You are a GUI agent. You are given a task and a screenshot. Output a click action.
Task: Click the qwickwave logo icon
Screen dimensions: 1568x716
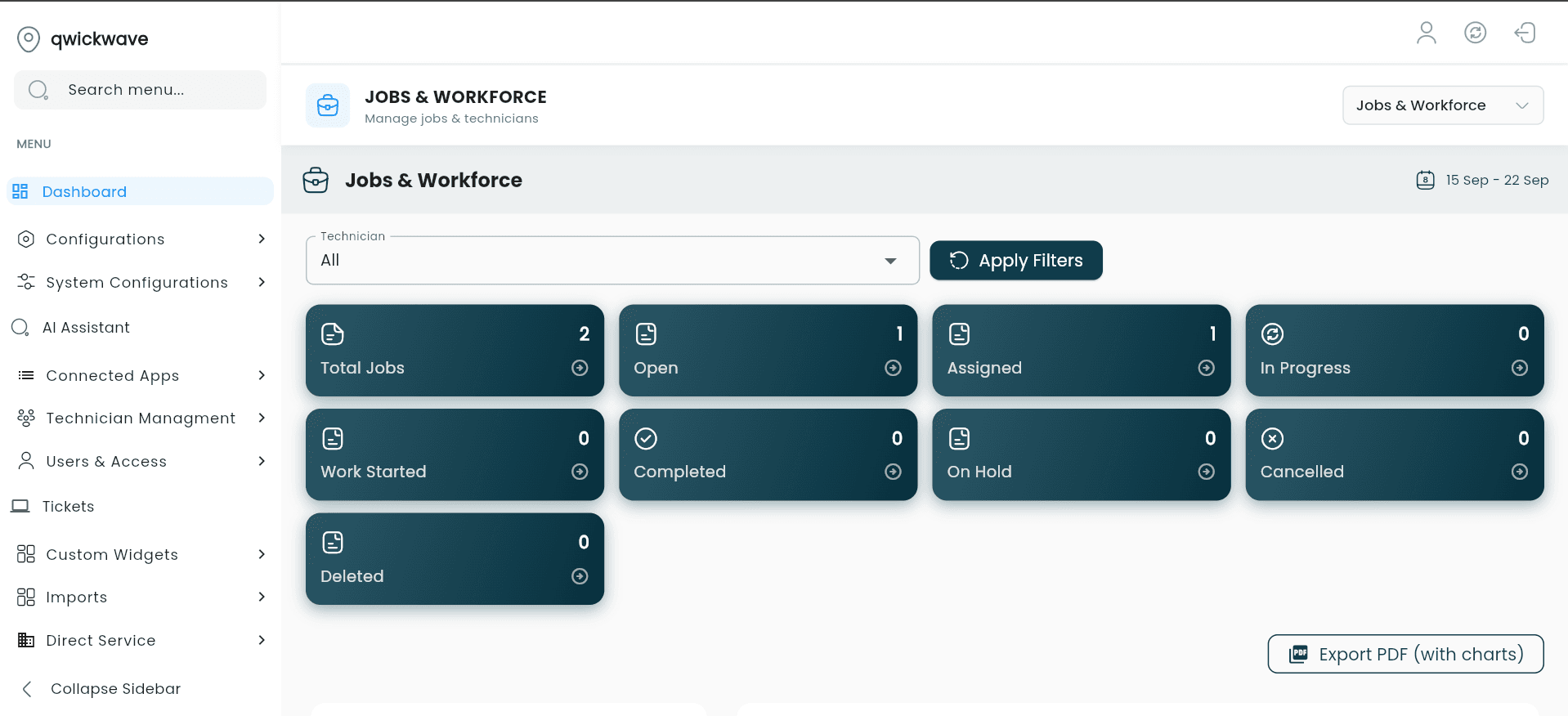pyautogui.click(x=29, y=38)
